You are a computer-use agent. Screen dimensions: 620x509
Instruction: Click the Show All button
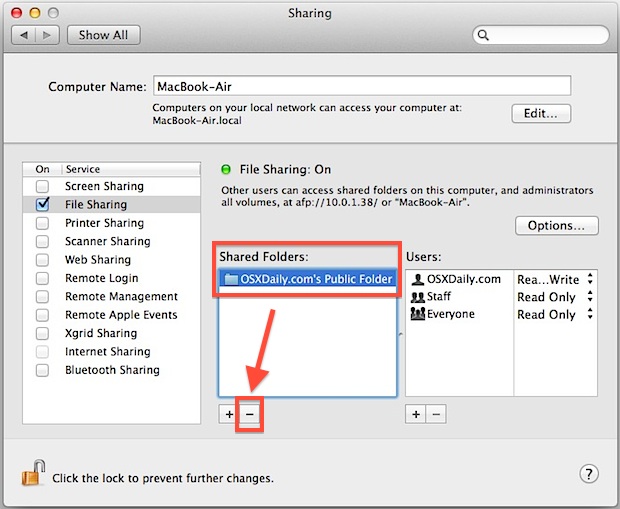coord(104,35)
